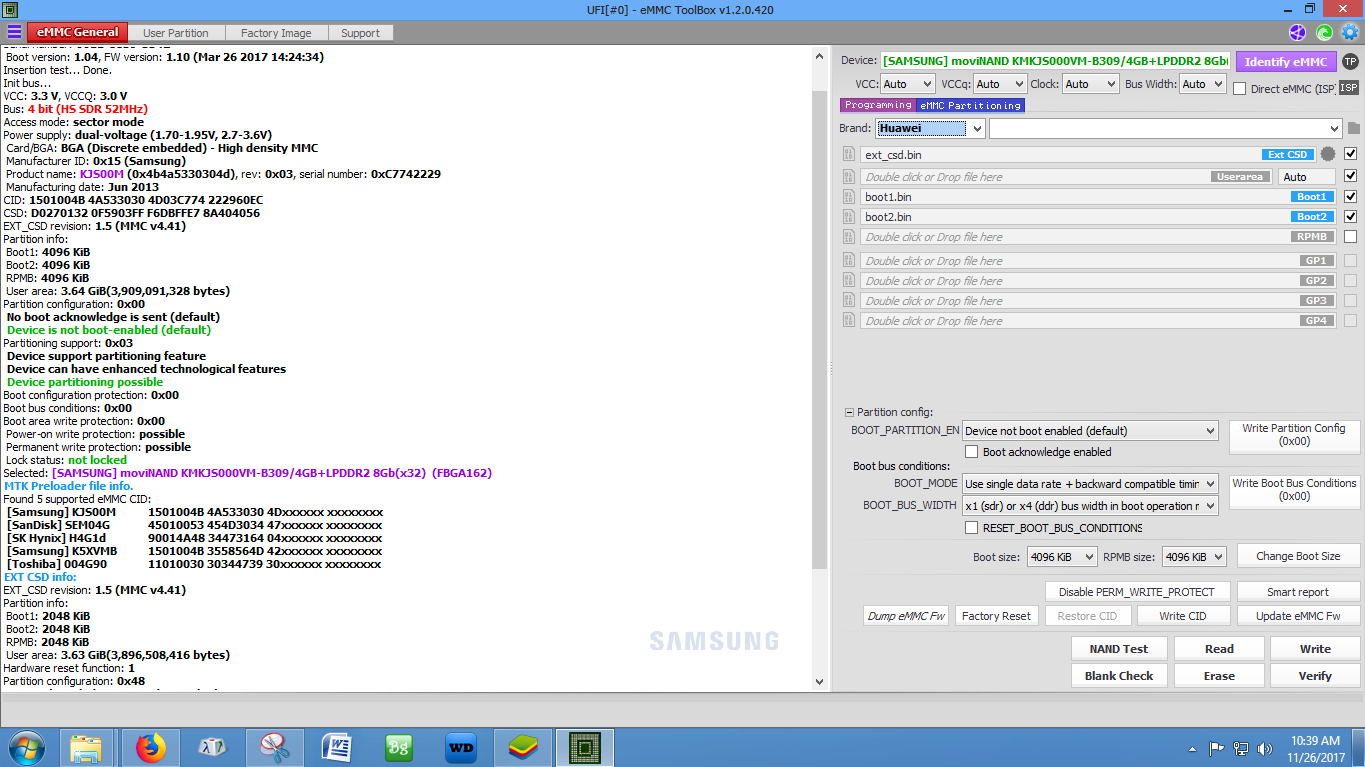The image size is (1365, 767).
Task: Open settings via the blue gear icon
Action: pyautogui.click(x=1350, y=33)
